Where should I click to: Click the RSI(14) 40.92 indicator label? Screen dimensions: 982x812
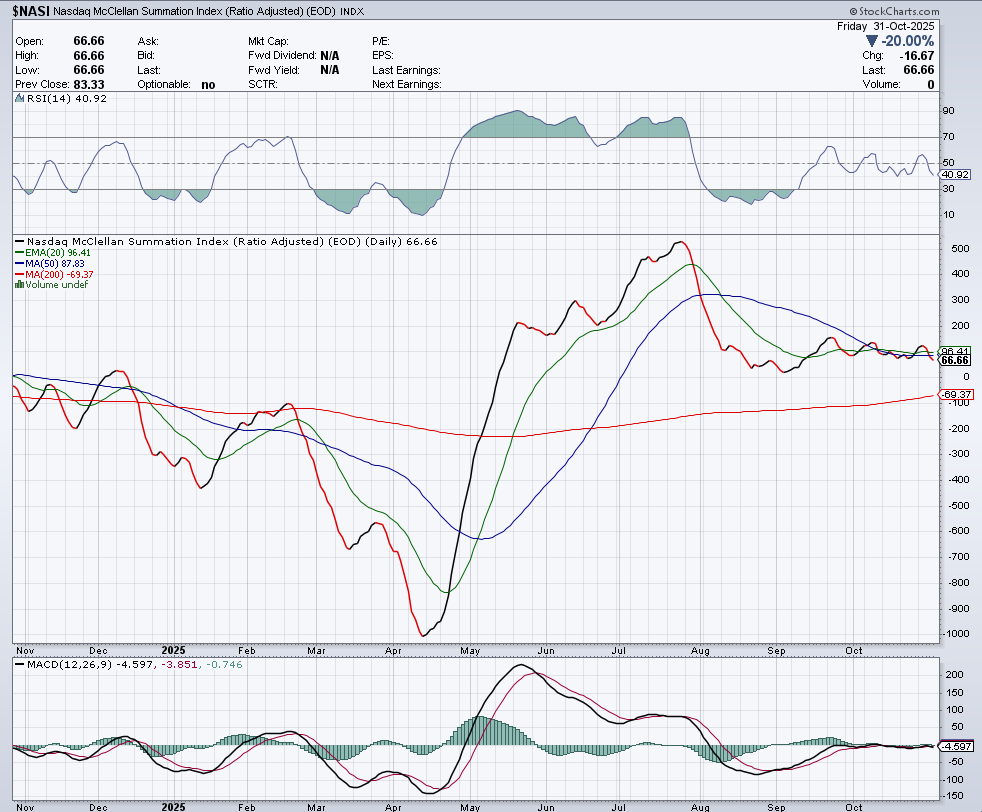coord(67,98)
